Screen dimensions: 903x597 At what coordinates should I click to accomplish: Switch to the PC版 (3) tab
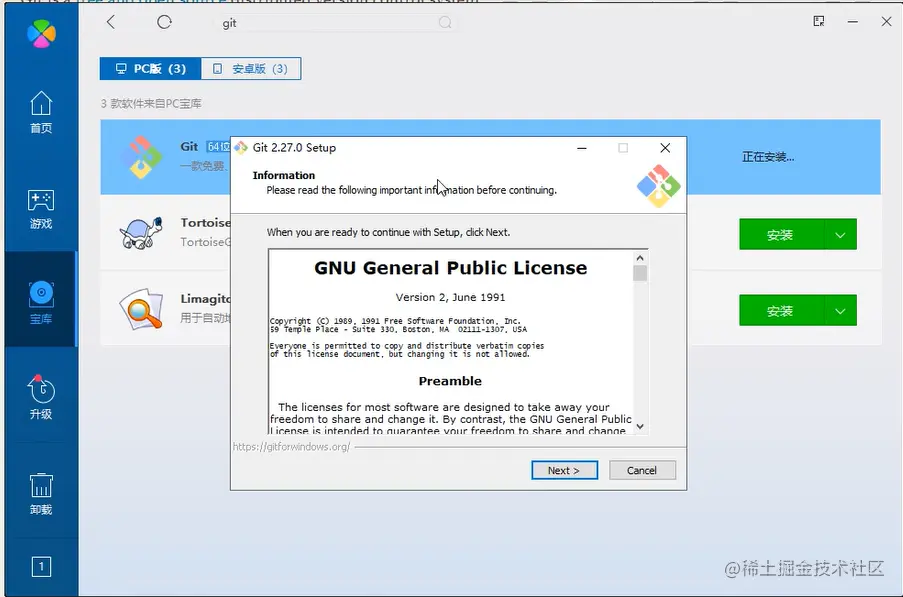click(x=150, y=69)
